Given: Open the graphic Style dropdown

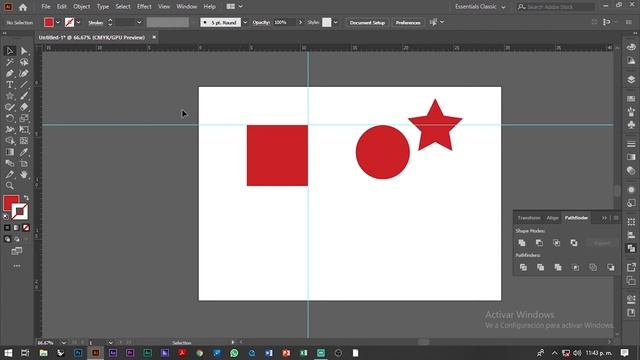Looking at the screenshot, I should (x=336, y=22).
